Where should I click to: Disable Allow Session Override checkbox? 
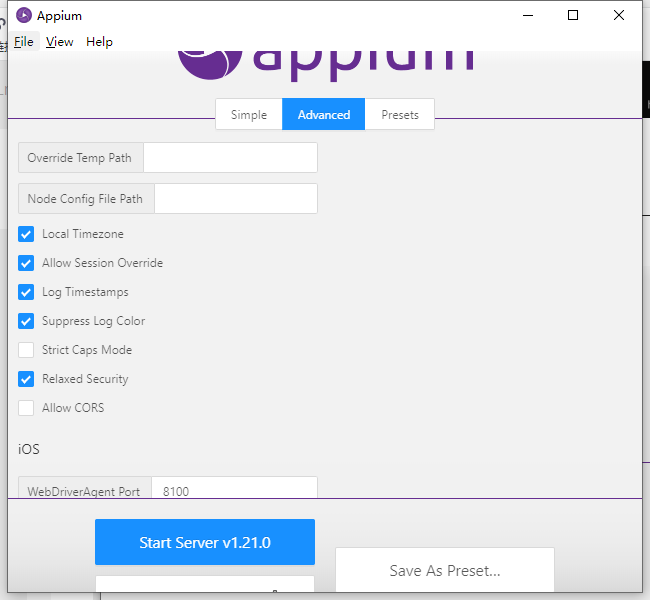tap(26, 263)
